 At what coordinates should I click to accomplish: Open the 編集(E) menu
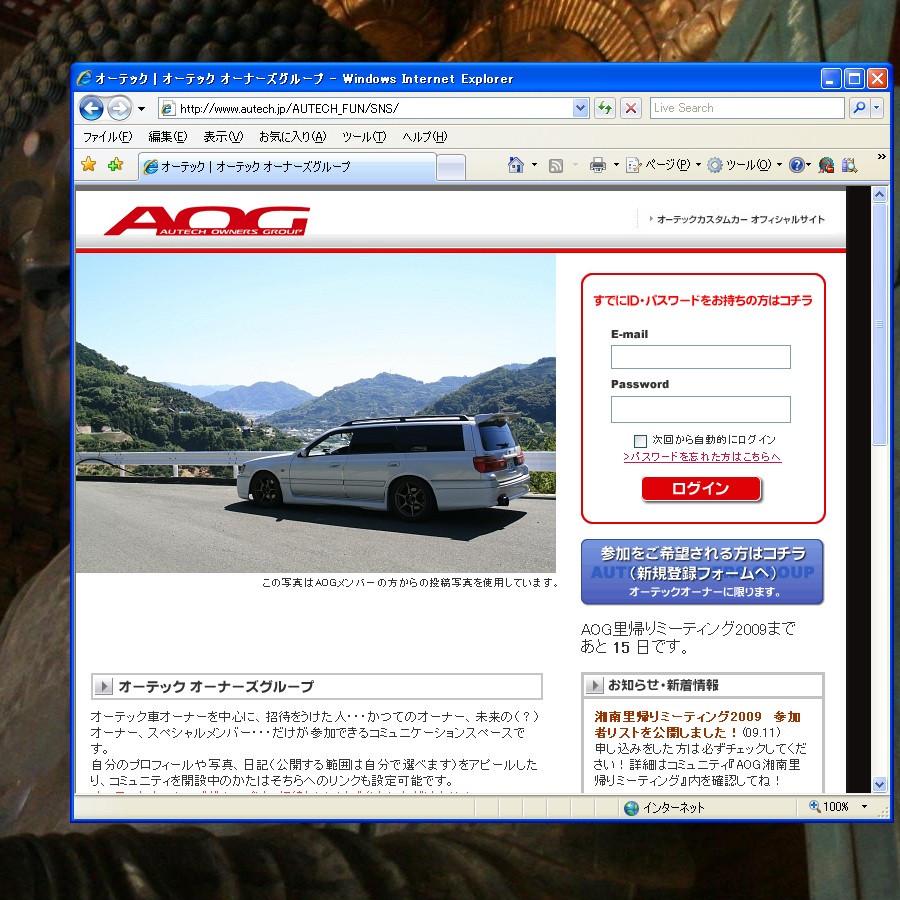(168, 137)
